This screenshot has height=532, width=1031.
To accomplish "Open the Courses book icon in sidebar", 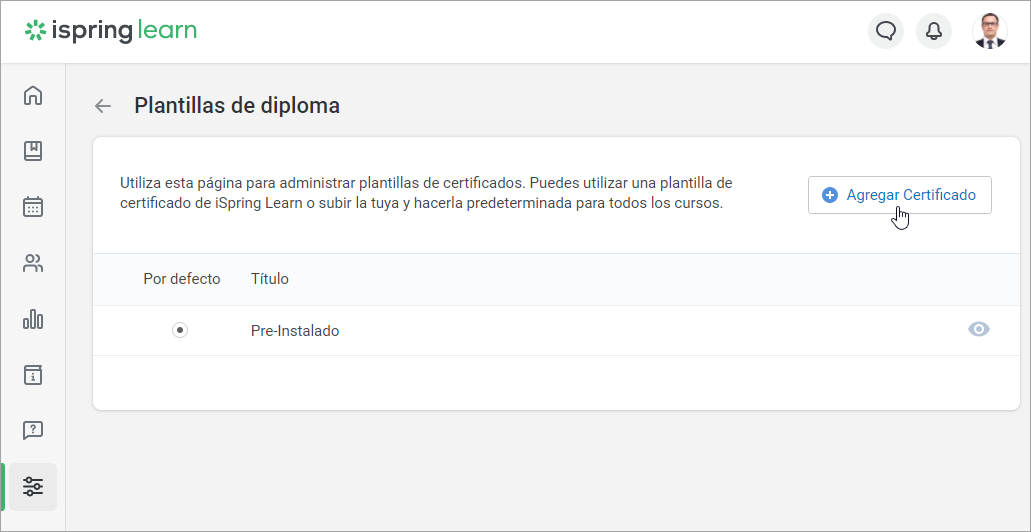I will (33, 151).
